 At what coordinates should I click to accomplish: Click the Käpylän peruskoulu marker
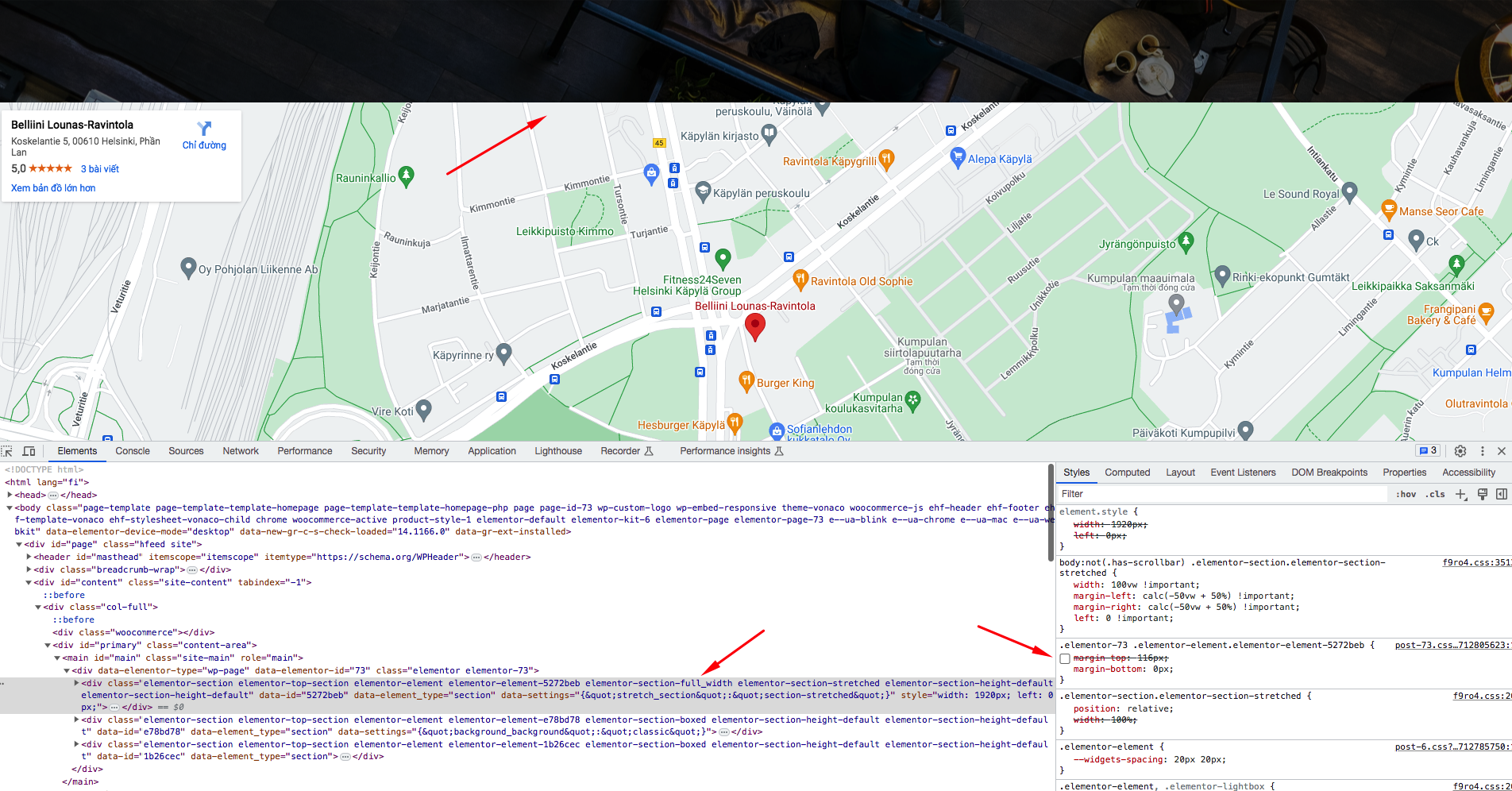click(703, 192)
